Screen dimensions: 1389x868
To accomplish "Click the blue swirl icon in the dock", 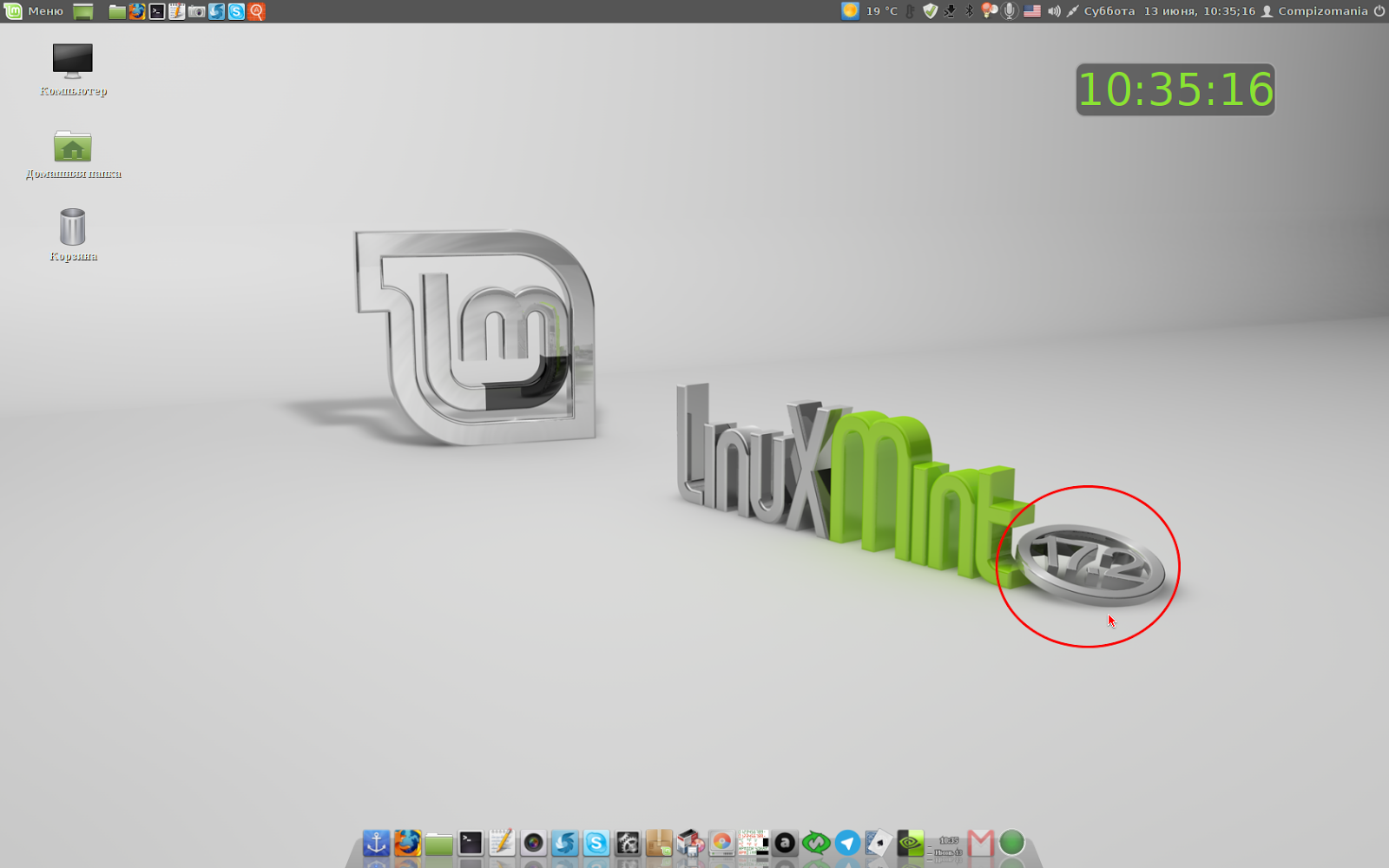I will tap(564, 842).
